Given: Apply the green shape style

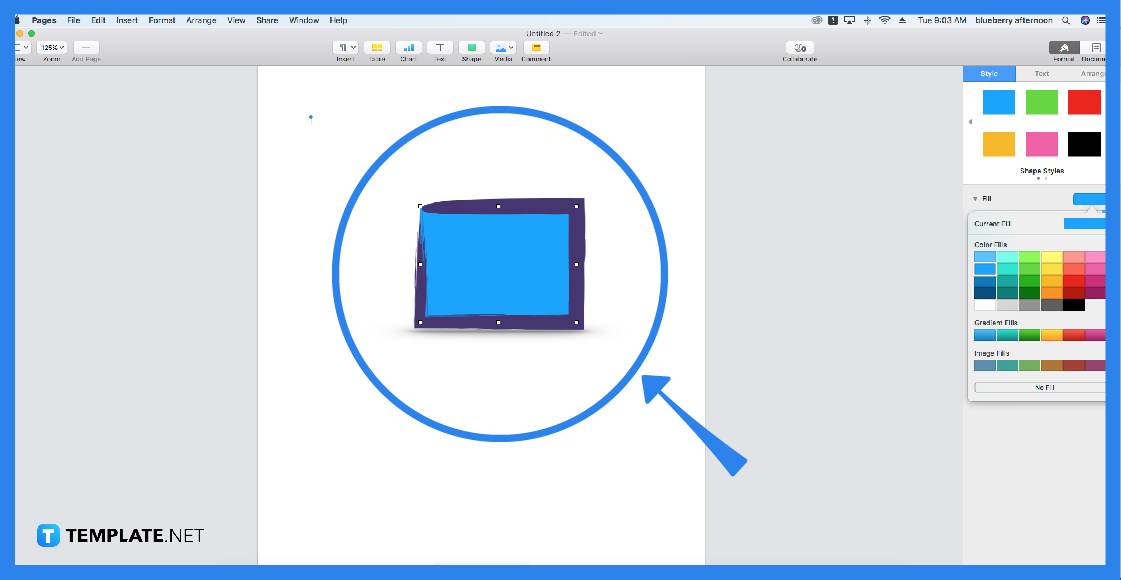Looking at the screenshot, I should 1042,102.
